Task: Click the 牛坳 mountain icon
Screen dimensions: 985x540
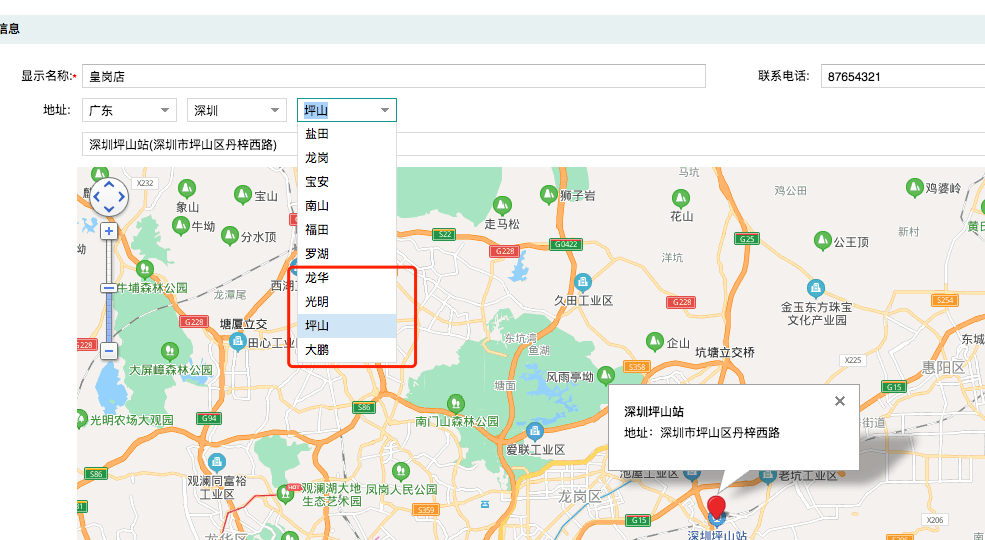Action: pyautogui.click(x=180, y=225)
